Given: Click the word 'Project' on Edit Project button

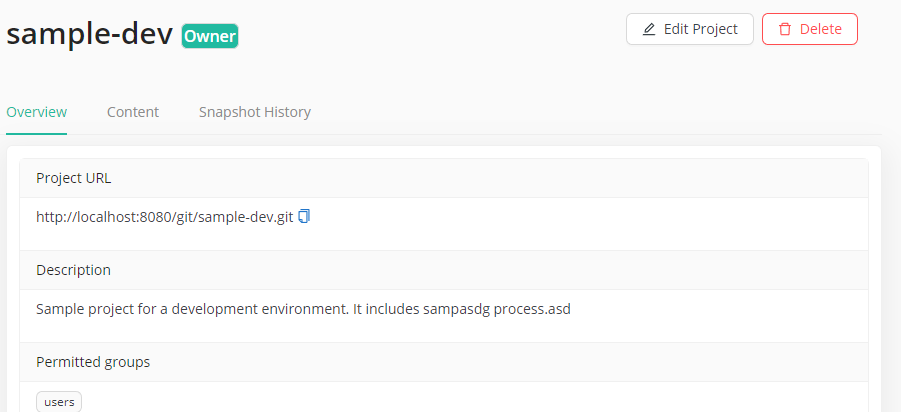Looking at the screenshot, I should coord(715,29).
